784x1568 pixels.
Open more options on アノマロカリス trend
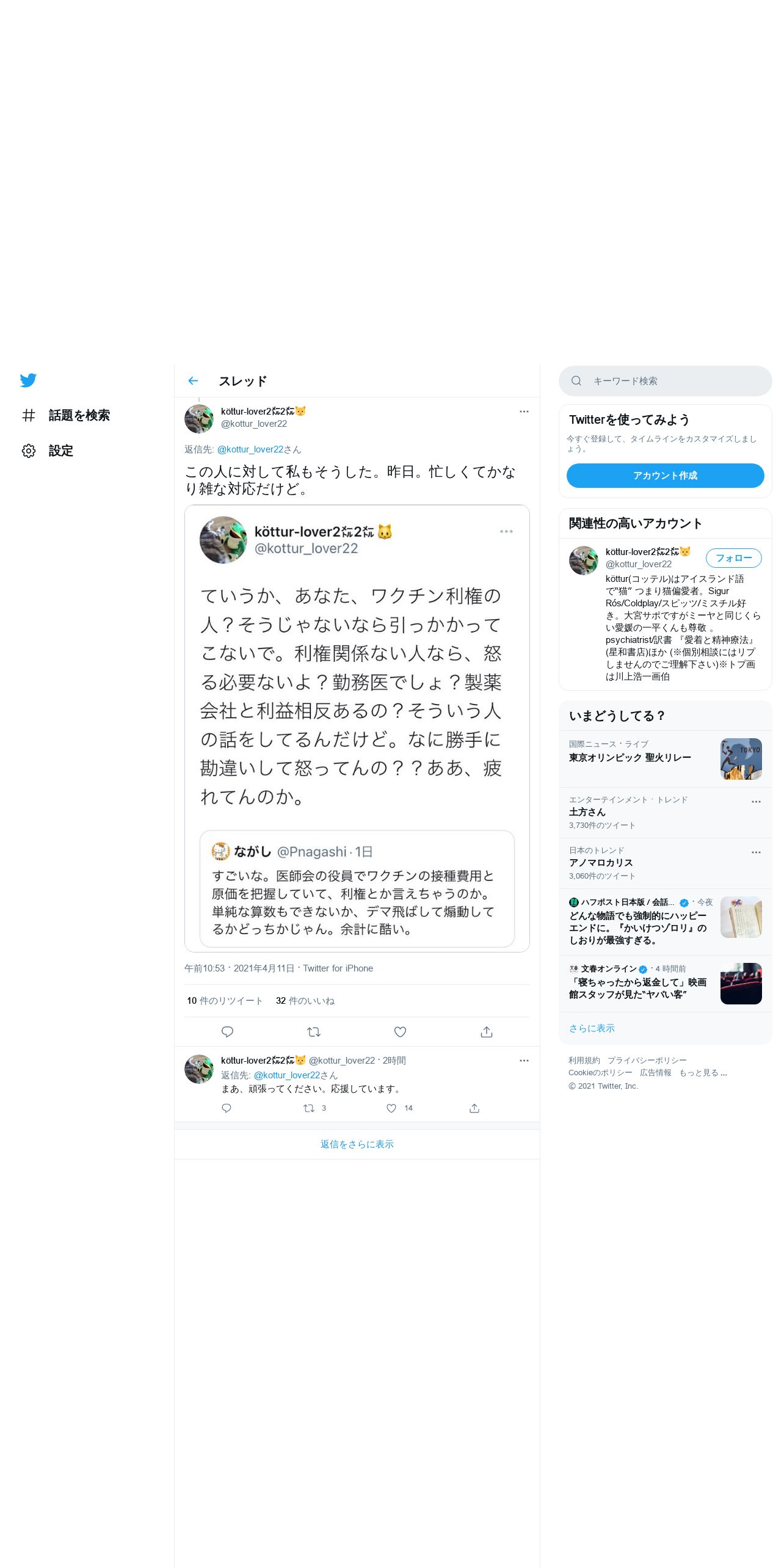point(756,852)
